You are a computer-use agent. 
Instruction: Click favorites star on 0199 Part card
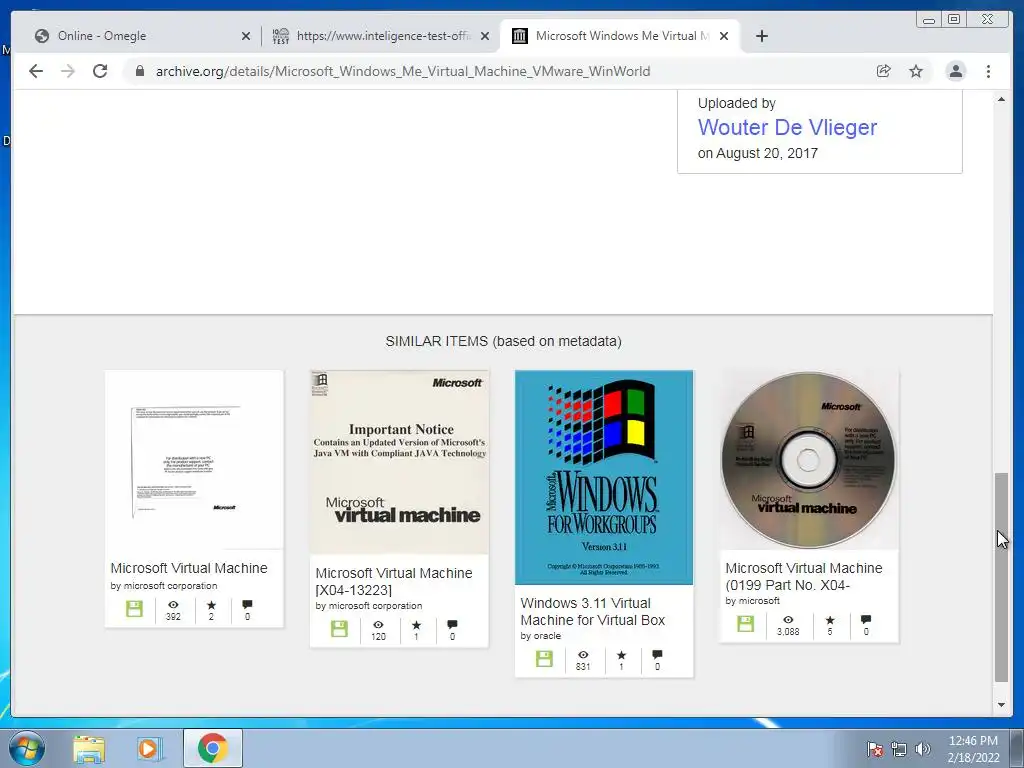(829, 620)
